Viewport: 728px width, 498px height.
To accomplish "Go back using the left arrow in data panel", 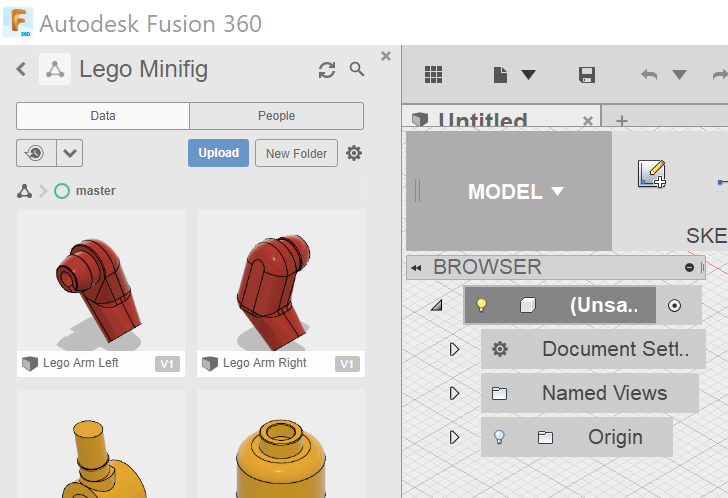I will pos(21,69).
